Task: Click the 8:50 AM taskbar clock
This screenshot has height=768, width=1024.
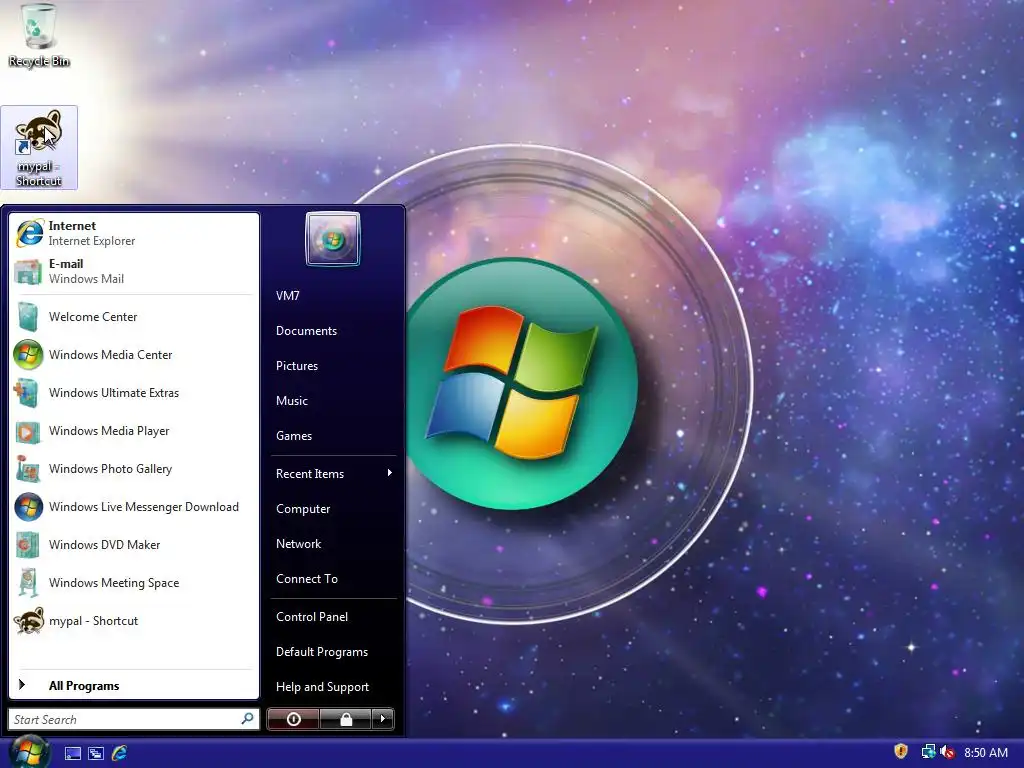Action: pyautogui.click(x=985, y=752)
